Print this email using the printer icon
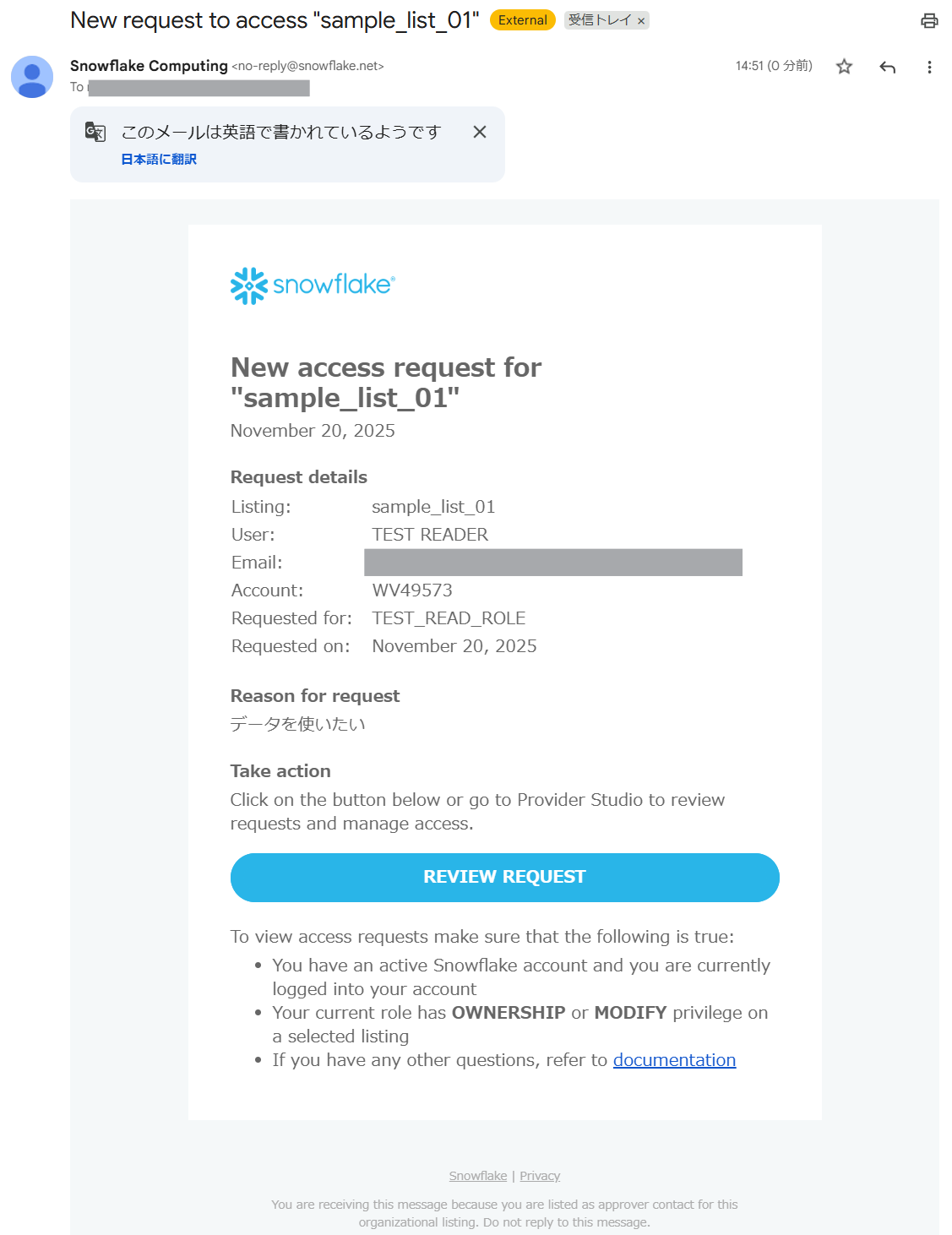 coord(929,21)
